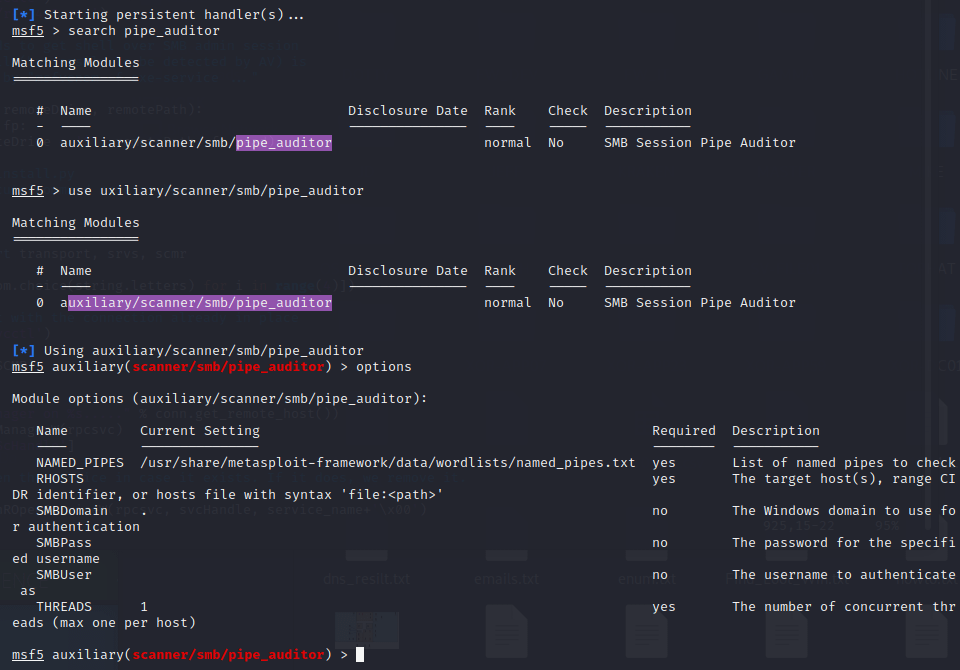Click 'Description' header in the first results table
This screenshot has width=960, height=670.
coord(648,111)
